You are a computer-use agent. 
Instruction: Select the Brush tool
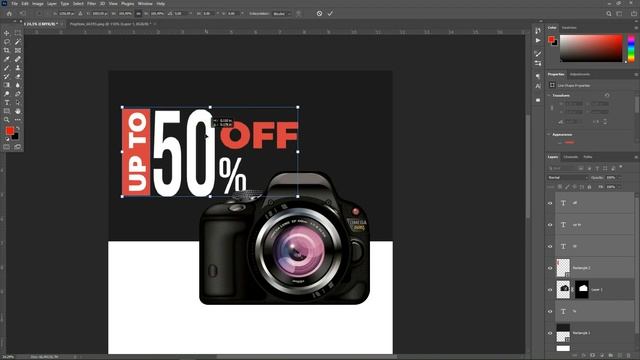tap(7, 68)
